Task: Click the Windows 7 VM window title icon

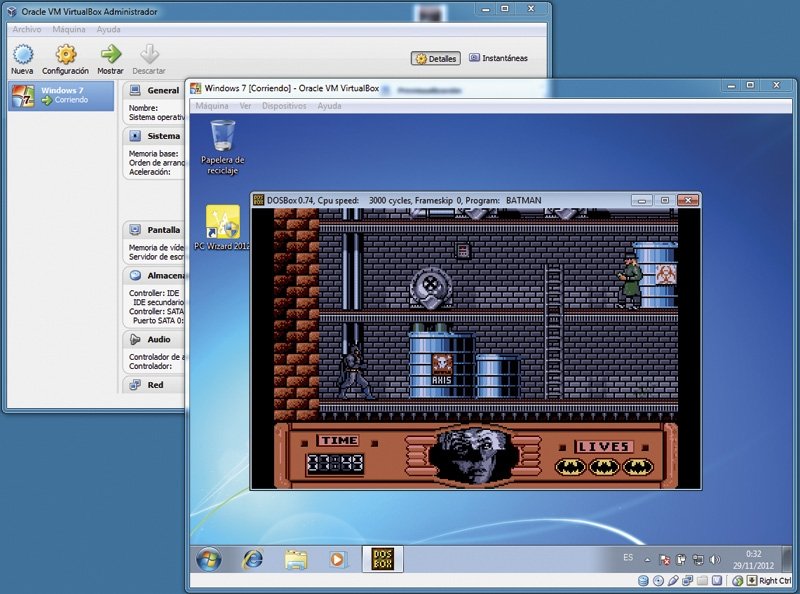Action: pyautogui.click(x=195, y=88)
